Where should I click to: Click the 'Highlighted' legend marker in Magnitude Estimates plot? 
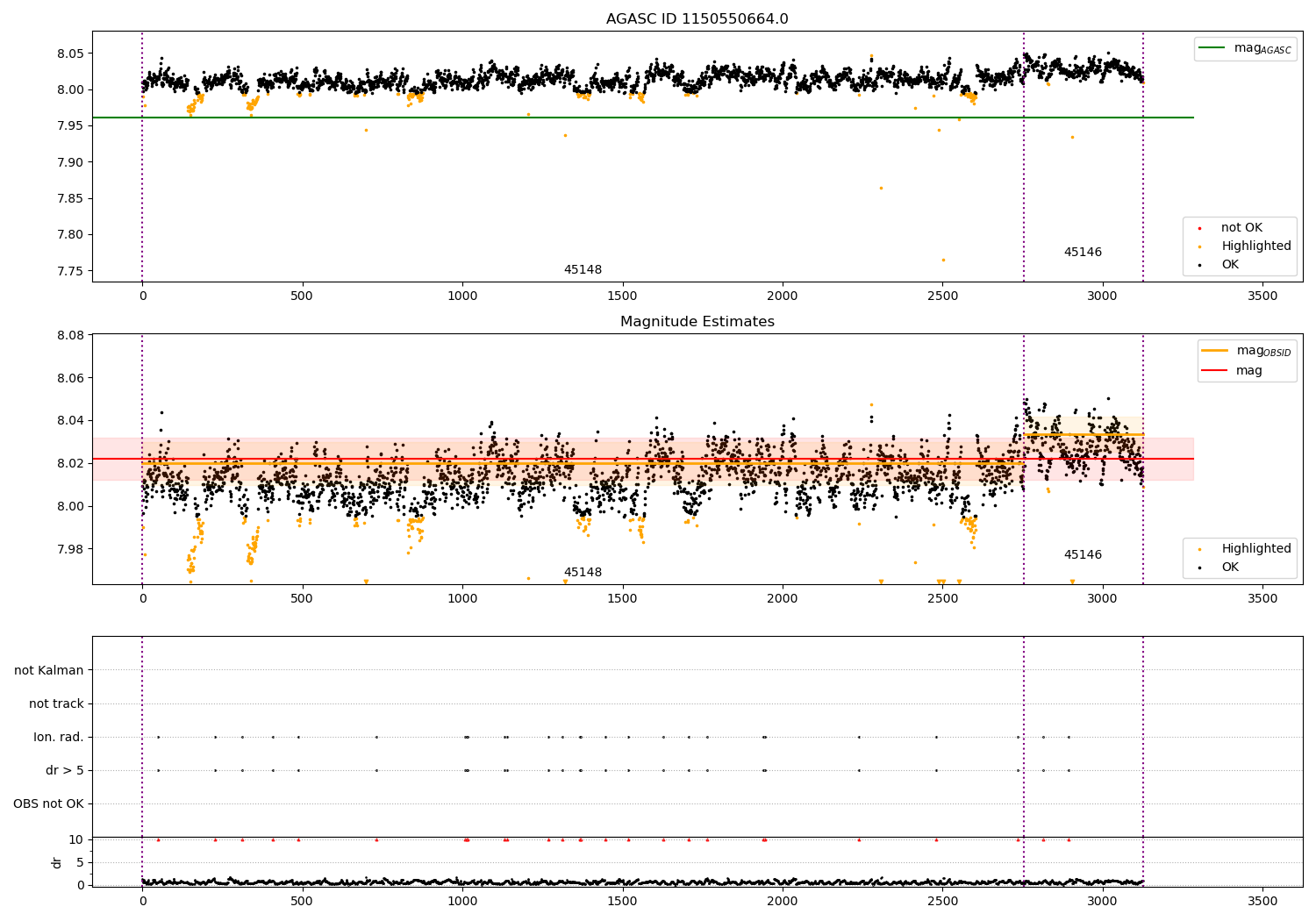pyautogui.click(x=1199, y=549)
